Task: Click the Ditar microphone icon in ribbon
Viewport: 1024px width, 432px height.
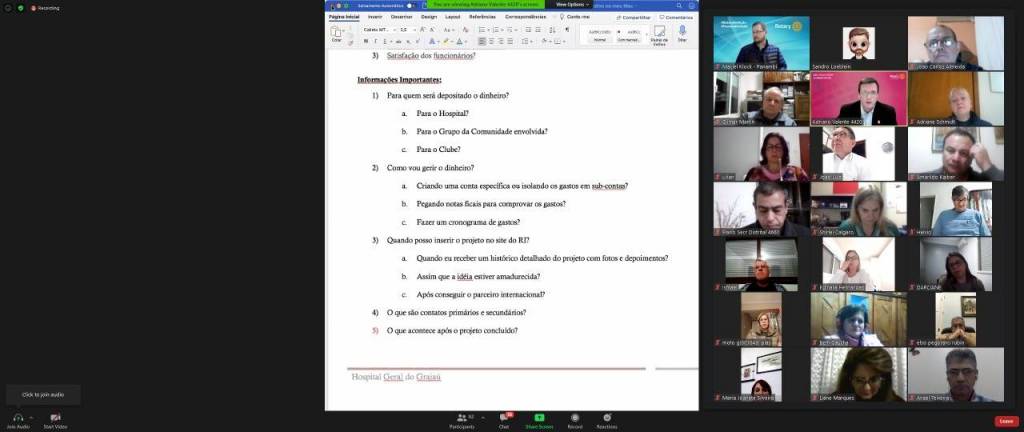Action: coord(682,32)
